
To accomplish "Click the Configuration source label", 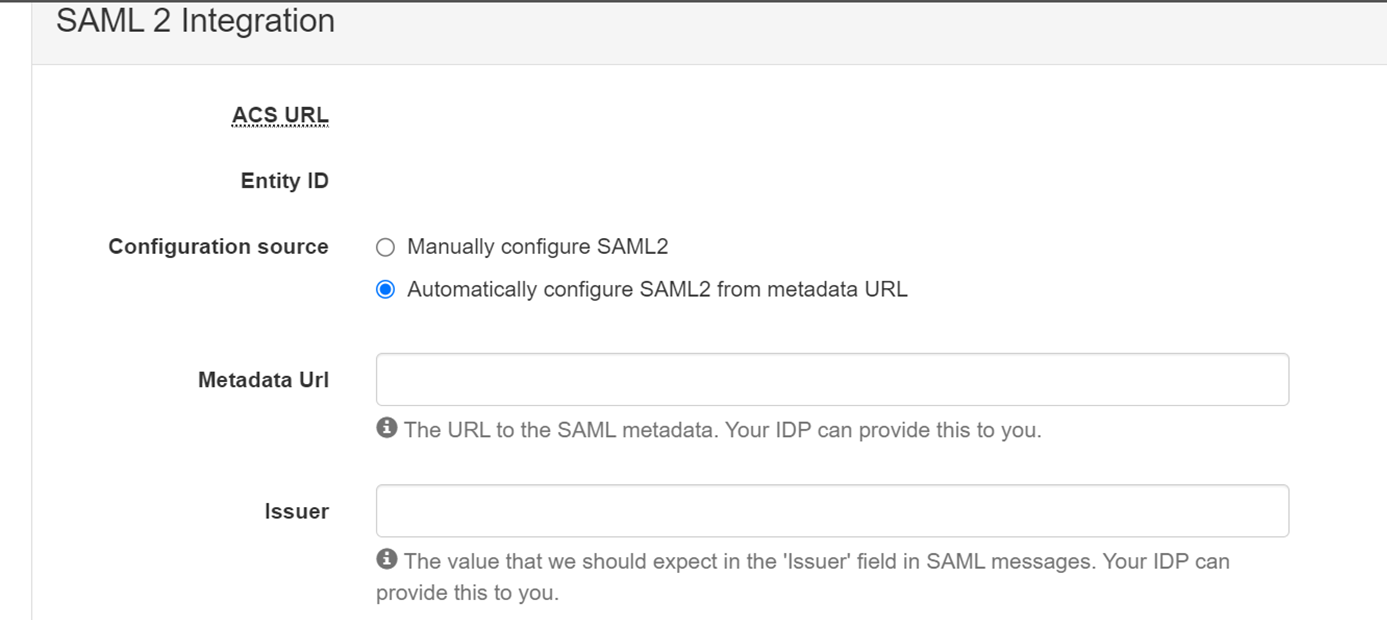I will click(218, 247).
